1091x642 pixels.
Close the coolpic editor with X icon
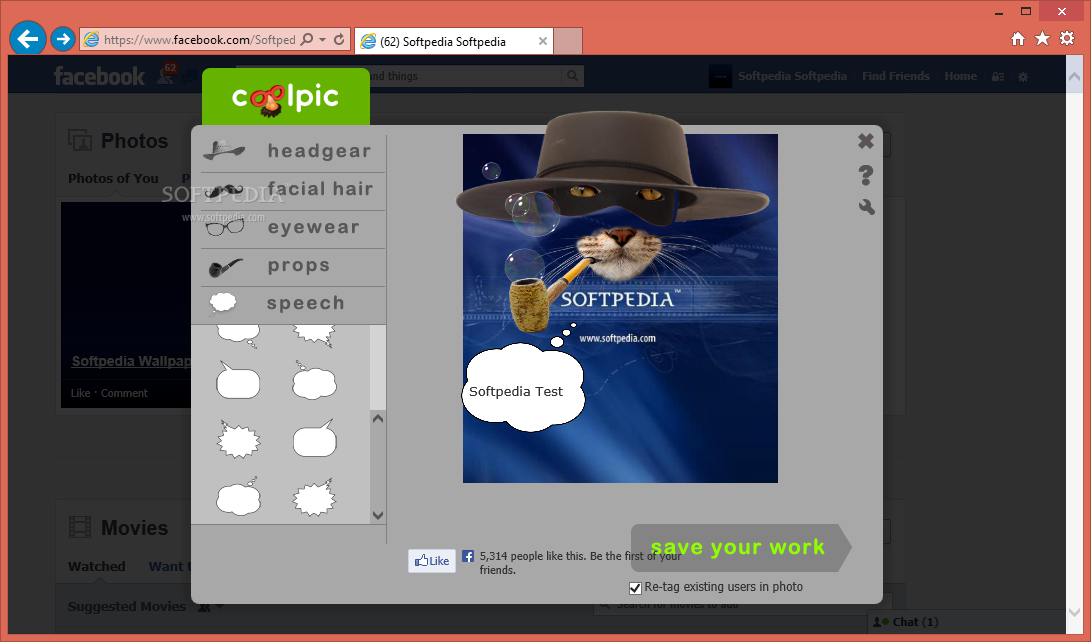tap(866, 141)
